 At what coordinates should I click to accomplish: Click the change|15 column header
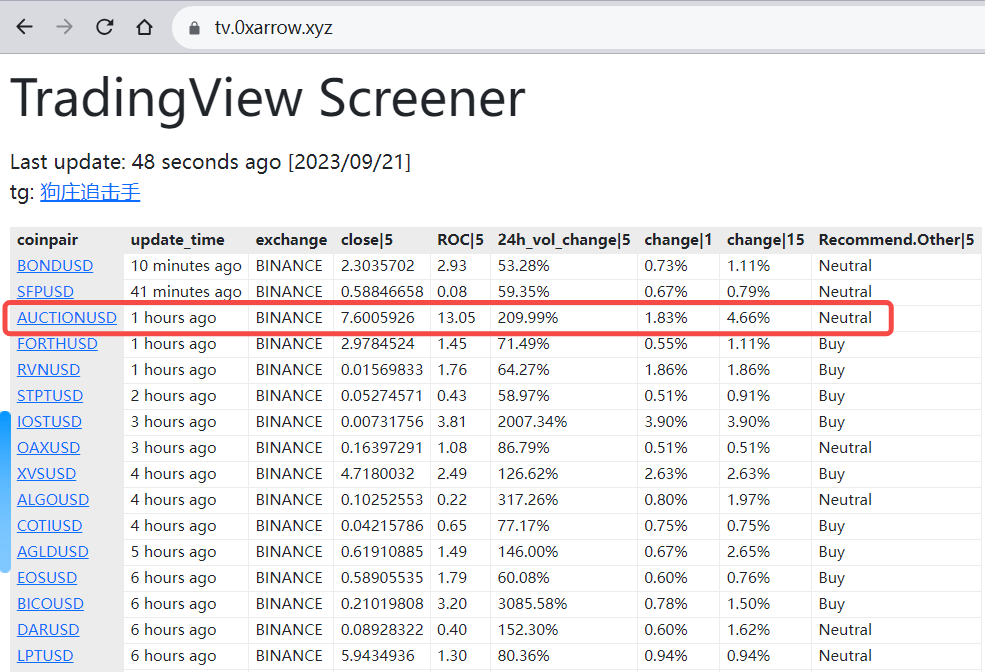[x=765, y=240]
